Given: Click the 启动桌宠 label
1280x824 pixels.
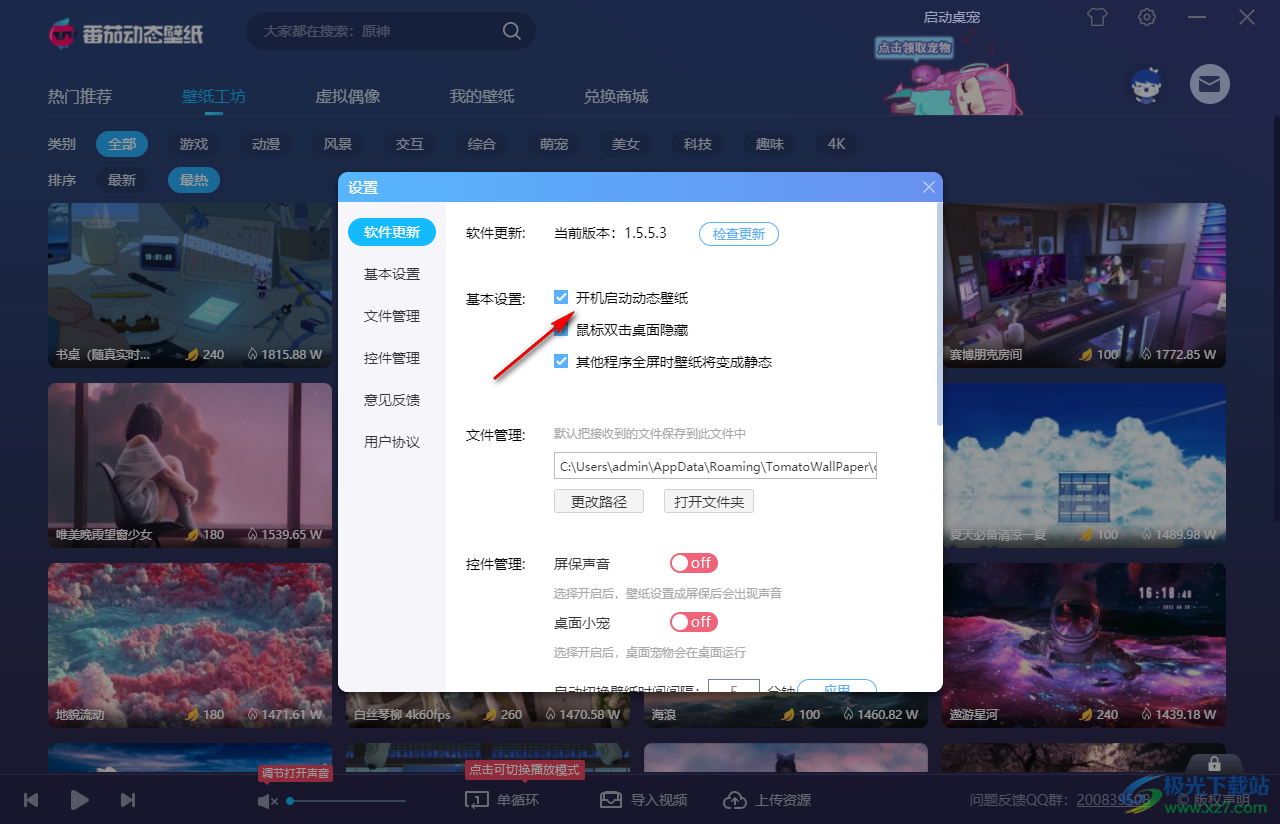Looking at the screenshot, I should tap(951, 17).
